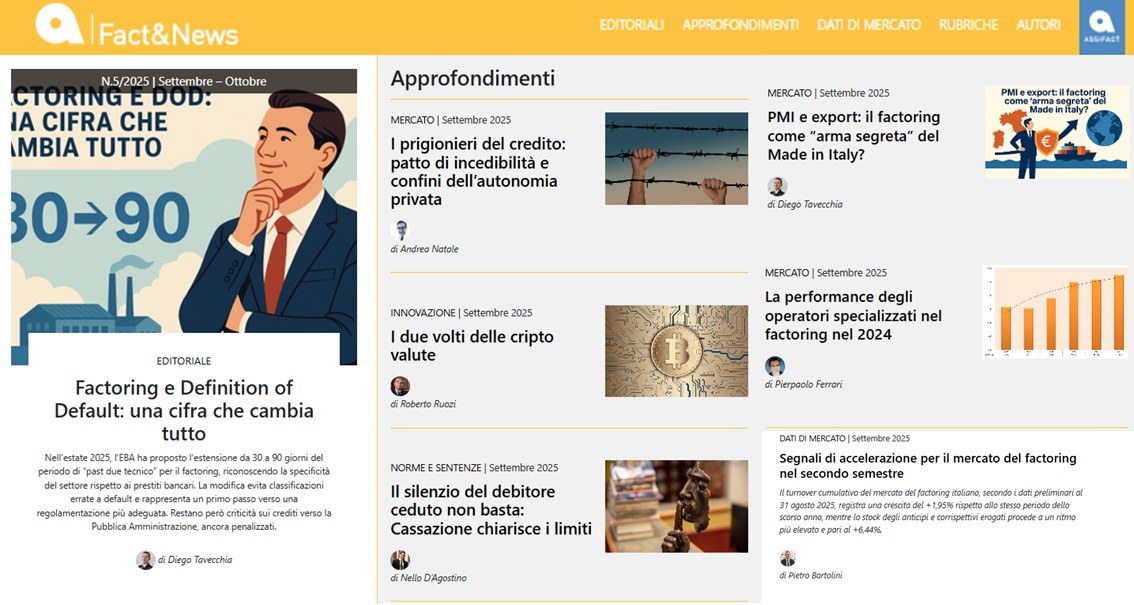Click Pierpaolo Ferrari's author avatar
Screen dimensions: 1134x605
click(x=775, y=366)
